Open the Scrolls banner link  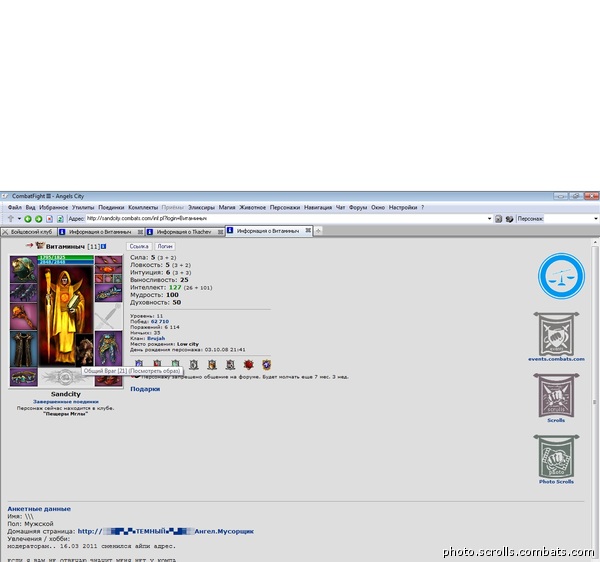(556, 398)
